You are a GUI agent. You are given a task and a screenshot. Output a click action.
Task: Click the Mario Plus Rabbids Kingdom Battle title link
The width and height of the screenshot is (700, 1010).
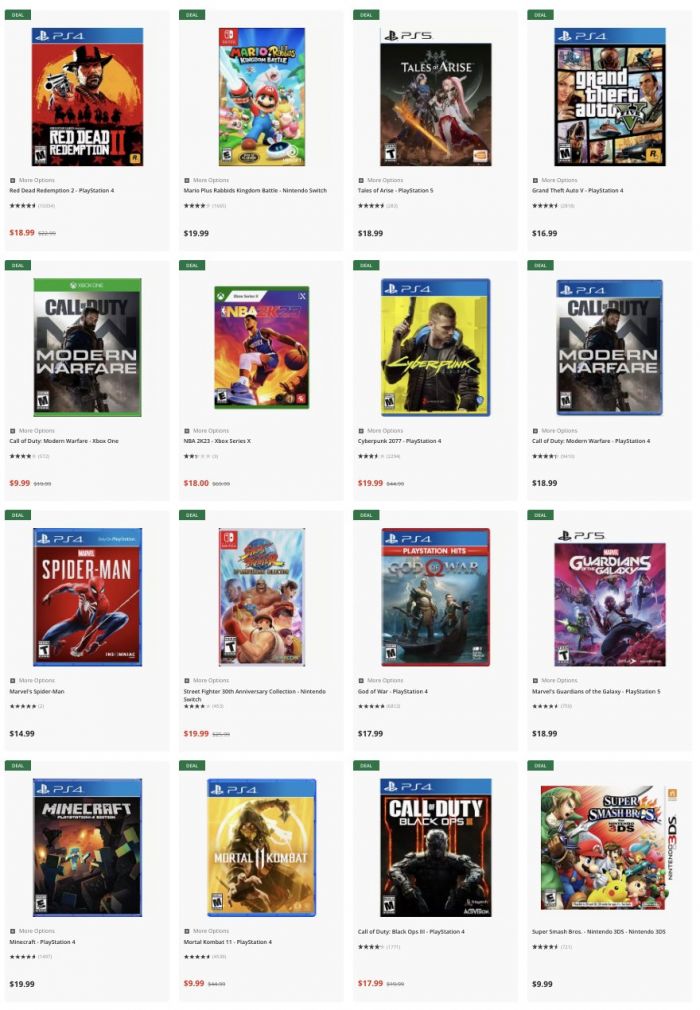click(x=255, y=191)
